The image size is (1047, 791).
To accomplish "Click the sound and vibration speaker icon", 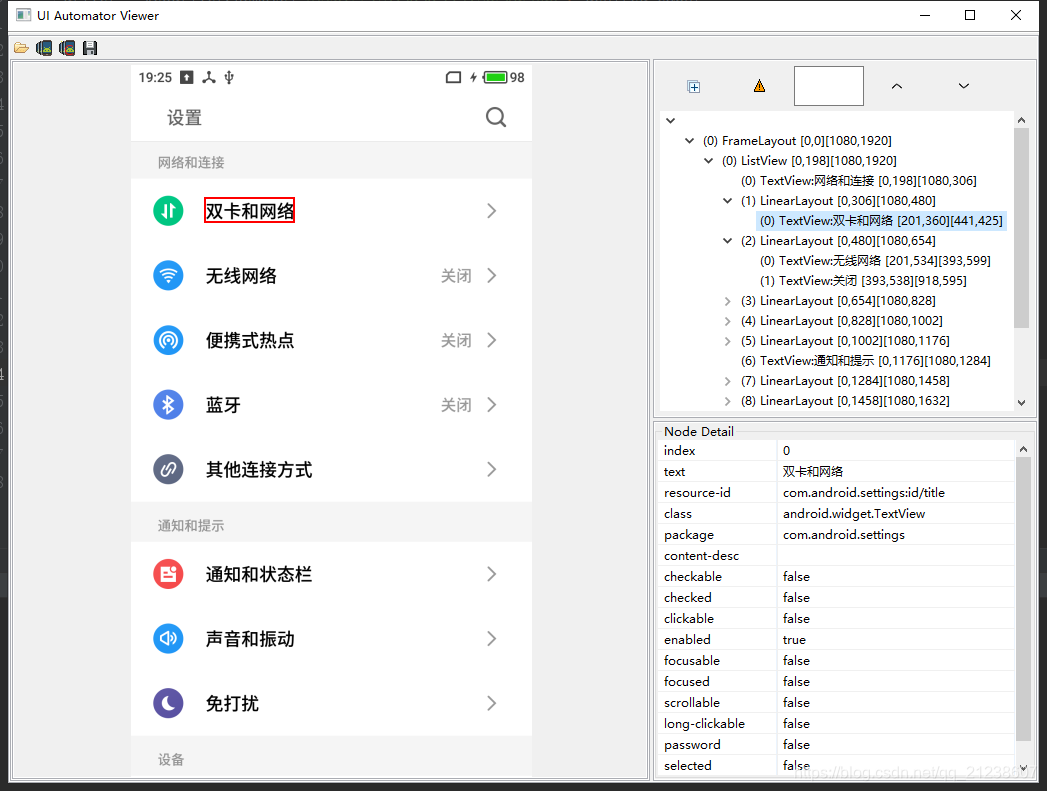I will coord(168,639).
